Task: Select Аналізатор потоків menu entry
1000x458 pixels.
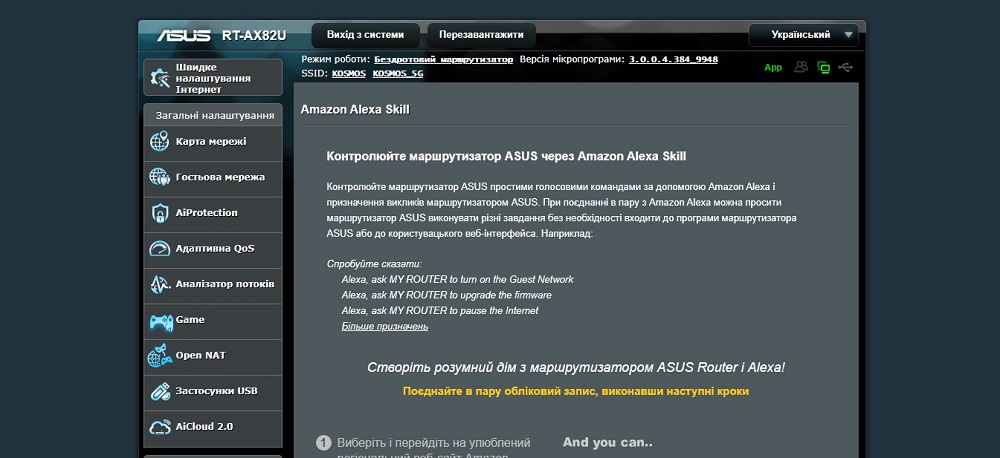Action: [x=212, y=284]
